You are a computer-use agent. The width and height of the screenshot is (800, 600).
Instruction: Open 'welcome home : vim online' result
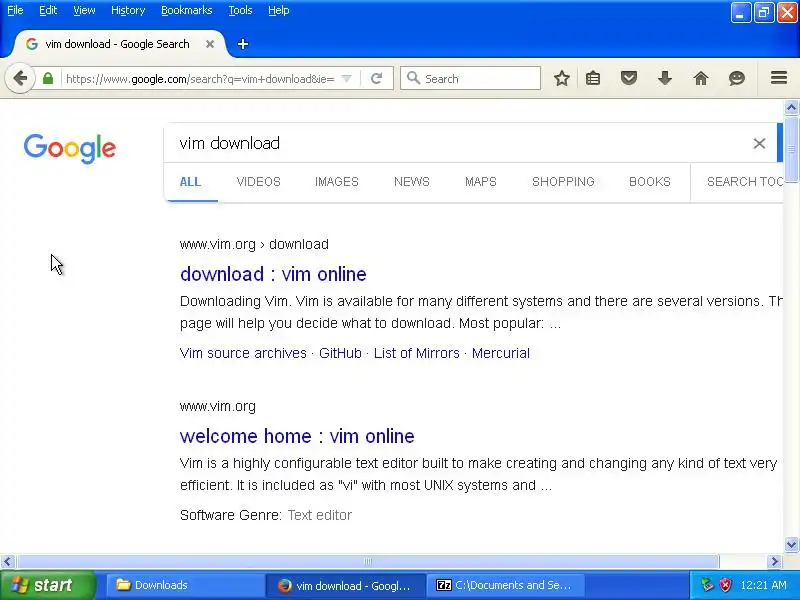pyautogui.click(x=297, y=436)
